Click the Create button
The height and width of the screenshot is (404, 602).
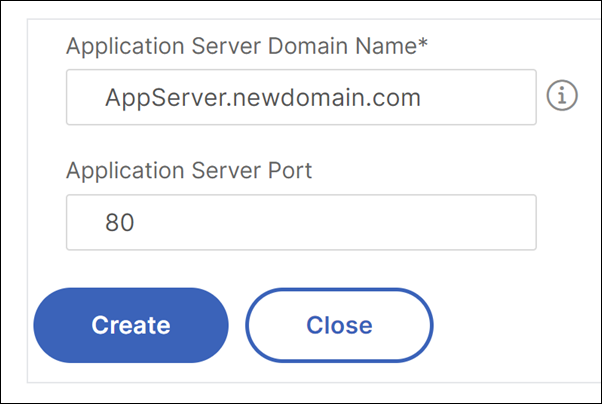point(131,325)
